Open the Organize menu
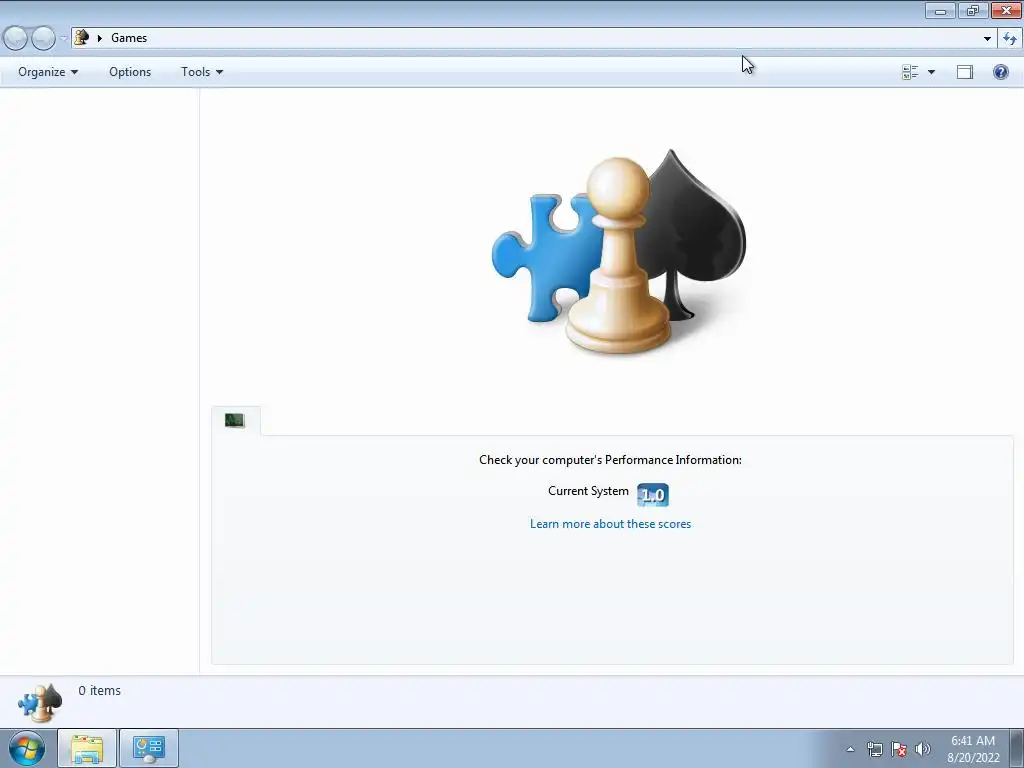The height and width of the screenshot is (768, 1024). click(x=48, y=72)
